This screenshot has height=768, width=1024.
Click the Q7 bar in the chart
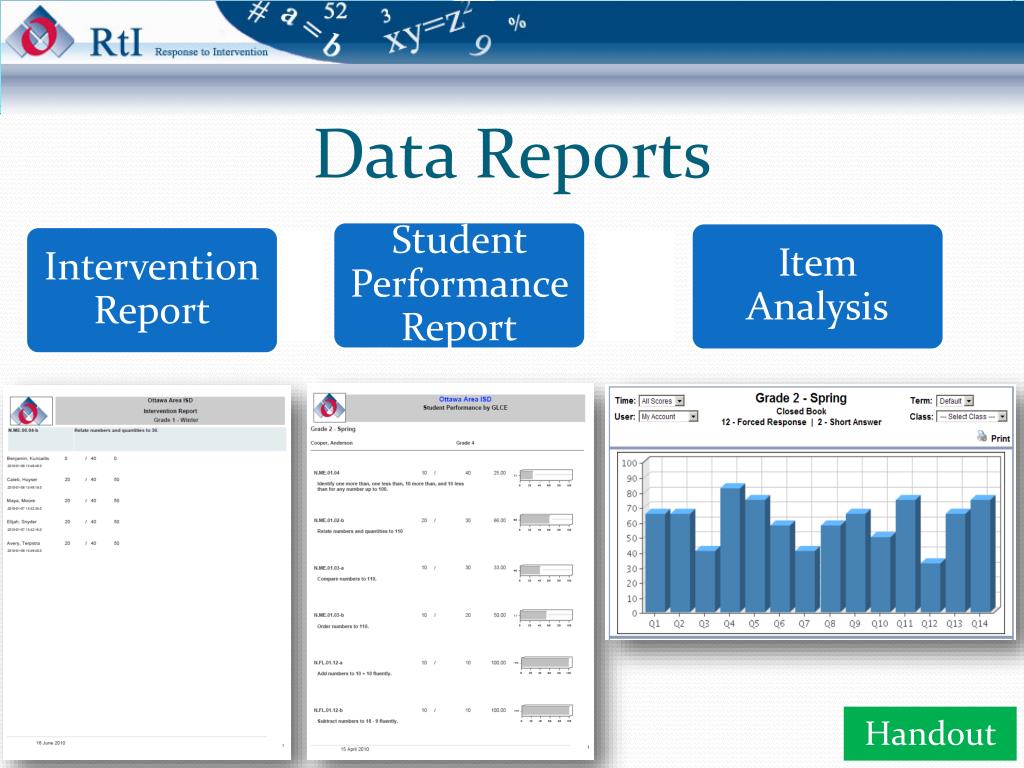point(807,580)
